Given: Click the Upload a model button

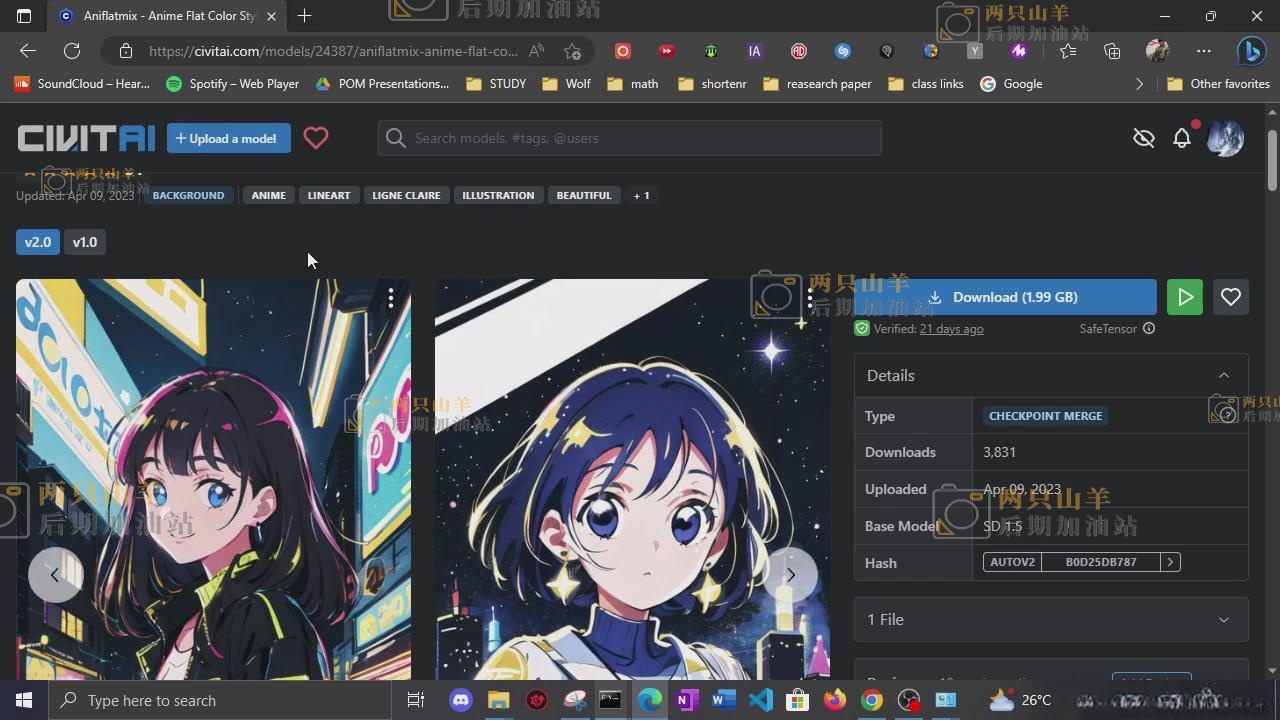Looking at the screenshot, I should [228, 138].
